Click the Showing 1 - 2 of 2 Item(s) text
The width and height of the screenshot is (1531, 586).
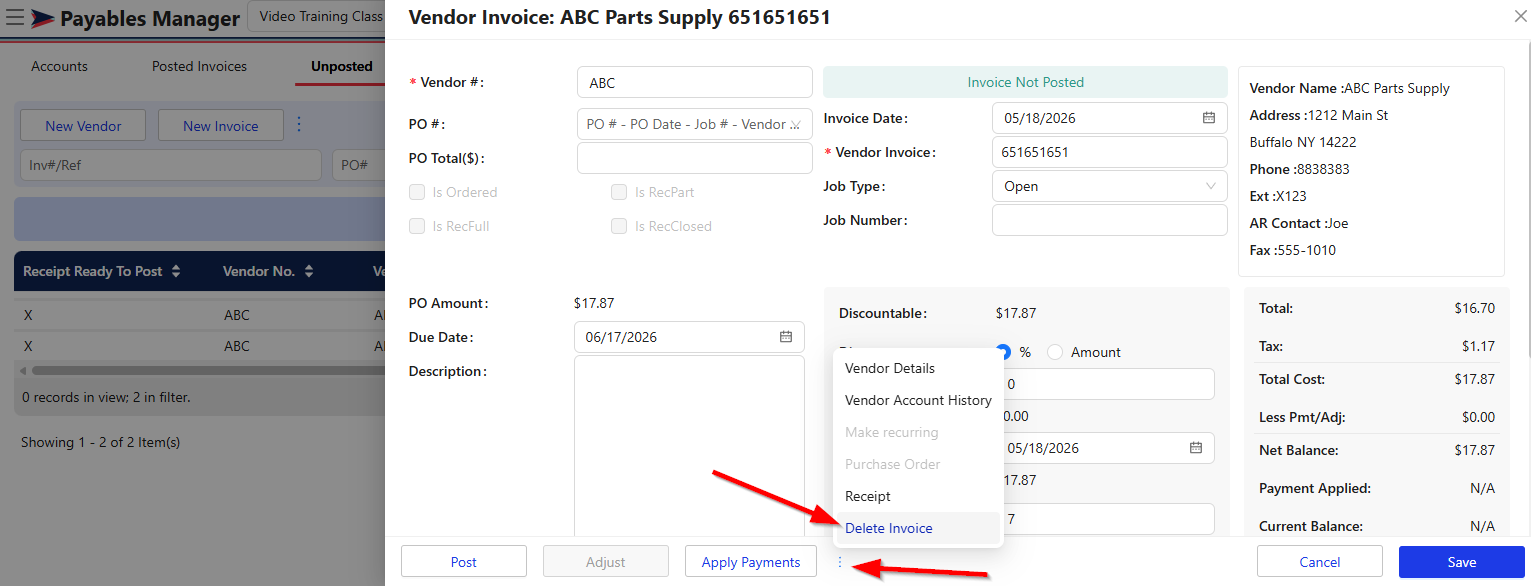(x=101, y=442)
